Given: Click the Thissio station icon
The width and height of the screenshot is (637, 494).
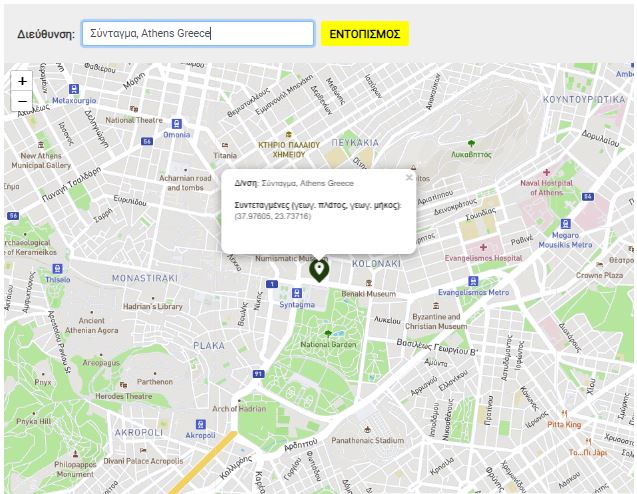Looking at the screenshot, I should [x=58, y=269].
